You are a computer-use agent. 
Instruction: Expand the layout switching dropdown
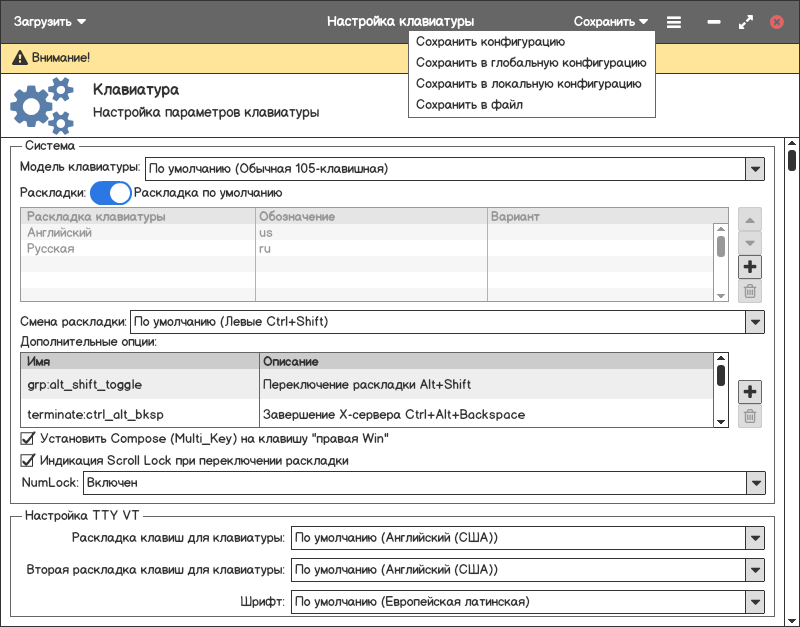(755, 322)
